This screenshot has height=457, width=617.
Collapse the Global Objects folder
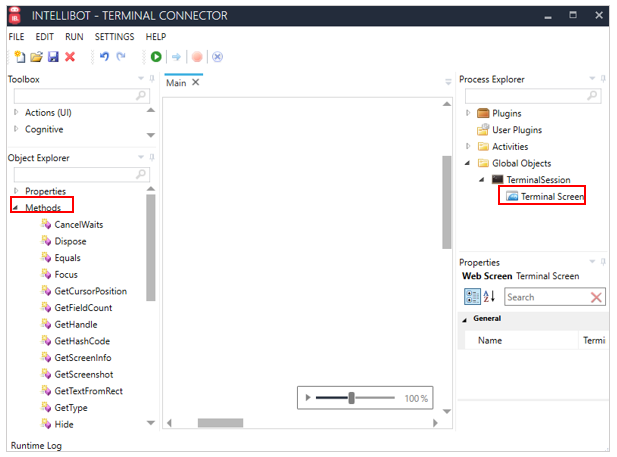pos(467,163)
